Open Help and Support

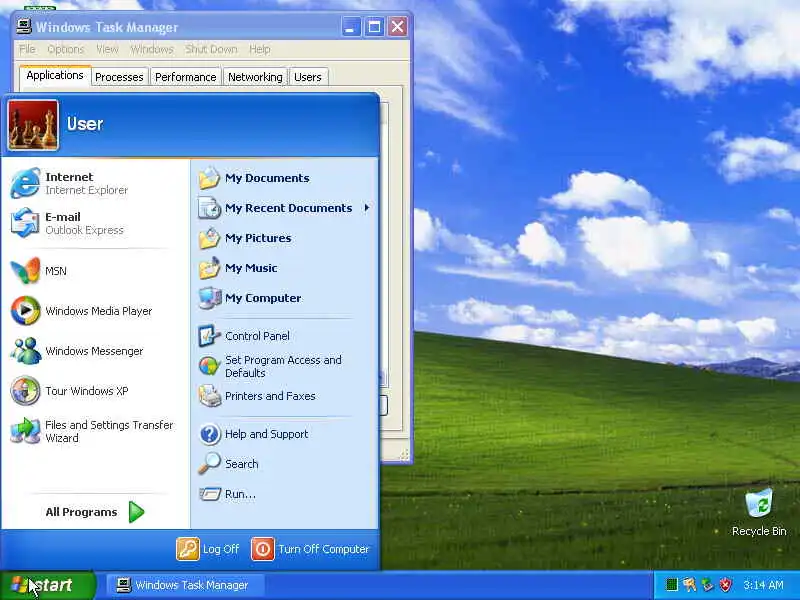click(x=284, y=434)
